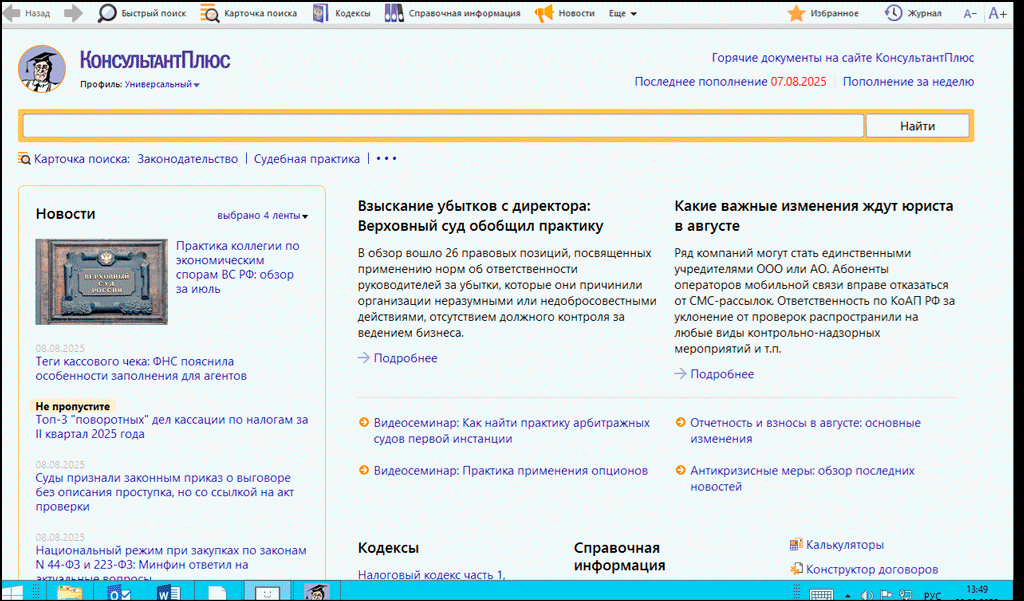Open 'Национальный режим при закупках' news
This screenshot has height=601, width=1024.
171,564
